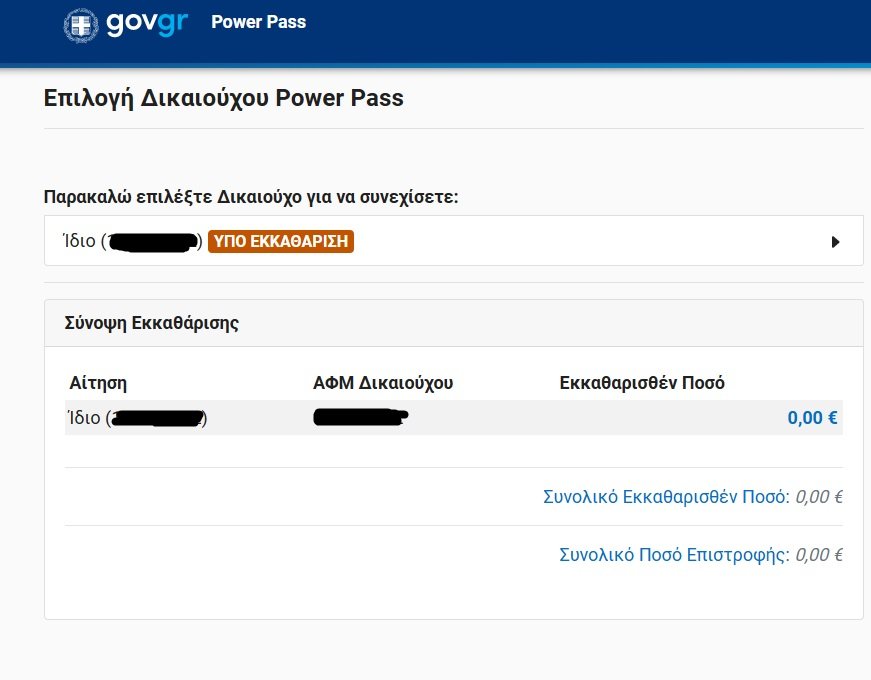Image resolution: width=871 pixels, height=680 pixels.
Task: Expand the beneficiary row arrow
Action: tap(835, 242)
